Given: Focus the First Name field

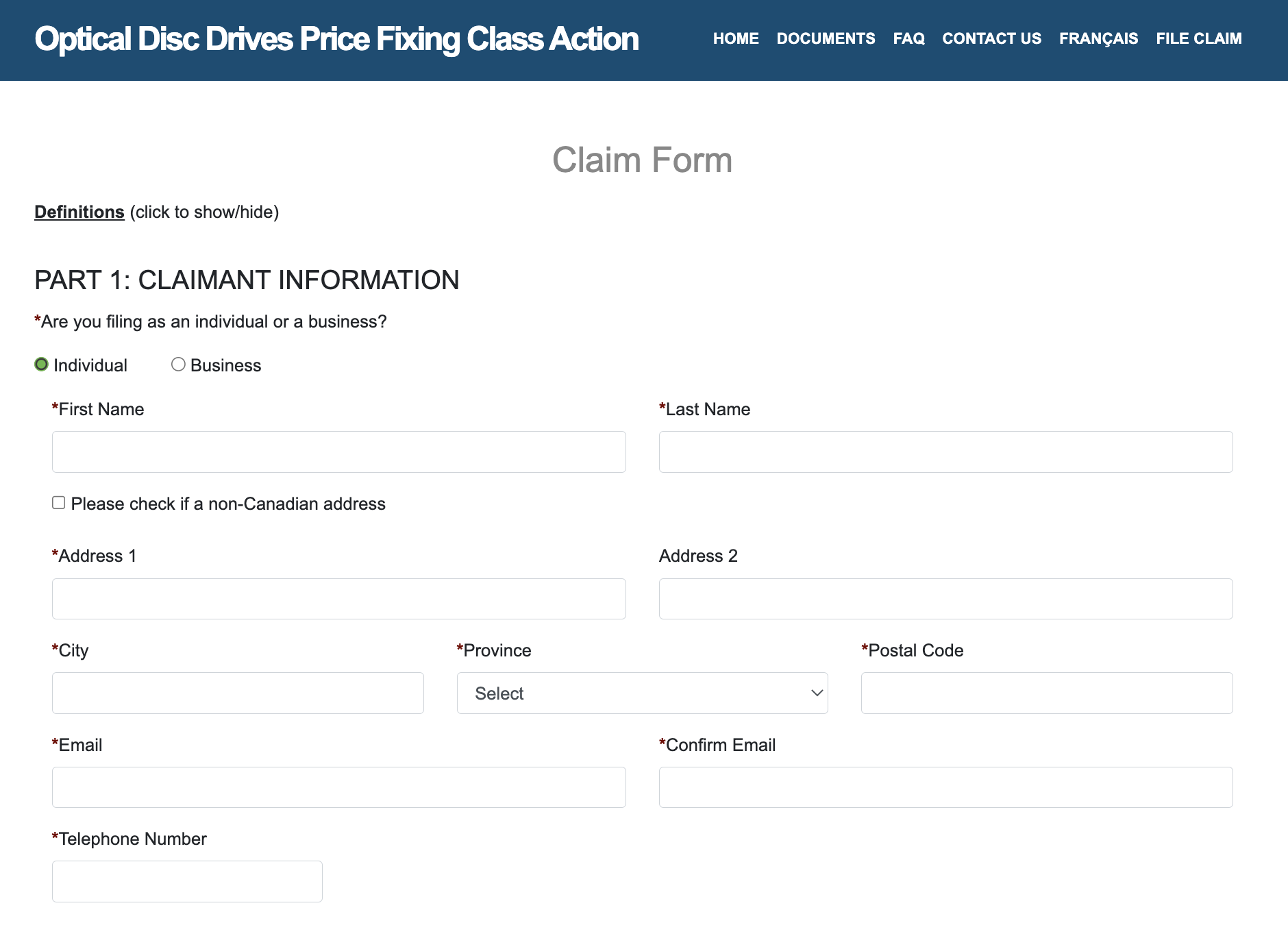Looking at the screenshot, I should coord(338,452).
